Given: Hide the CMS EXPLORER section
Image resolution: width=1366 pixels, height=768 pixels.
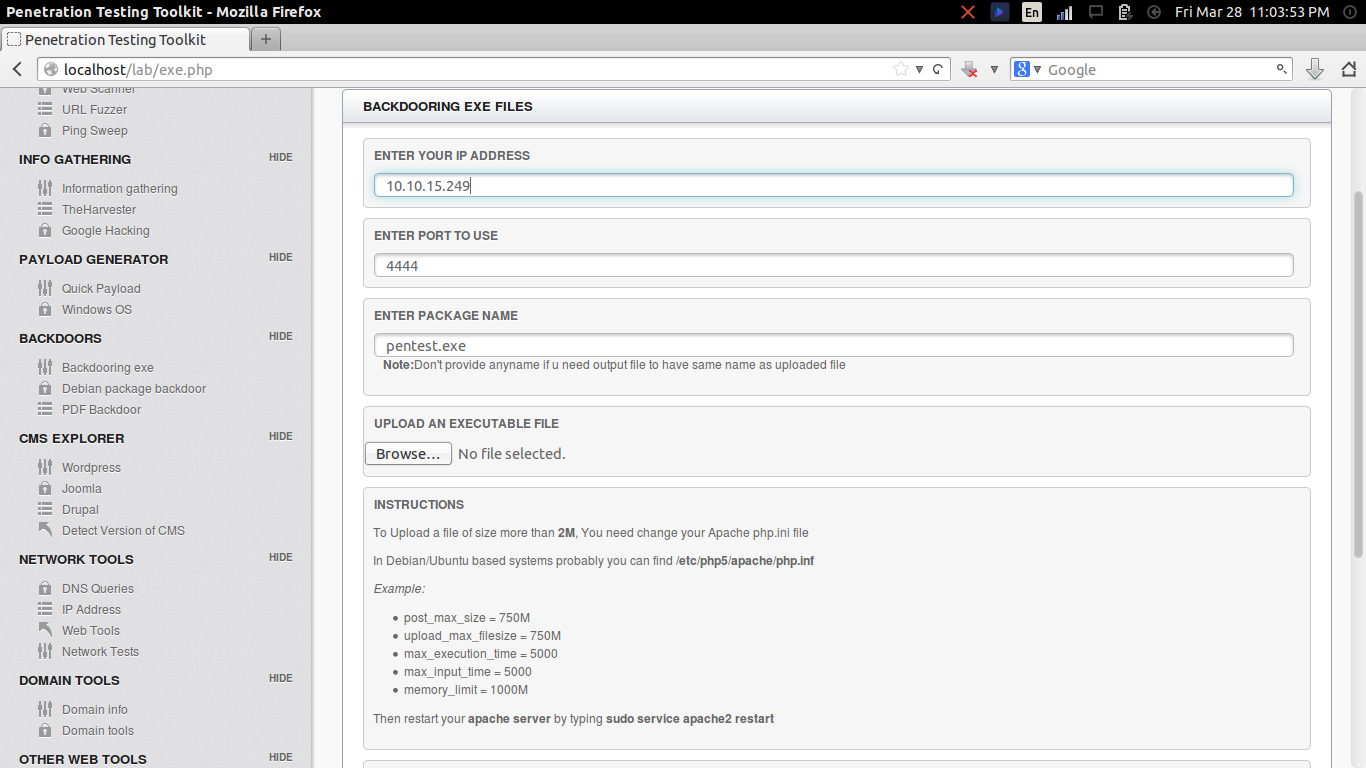Looking at the screenshot, I should click(x=280, y=436).
